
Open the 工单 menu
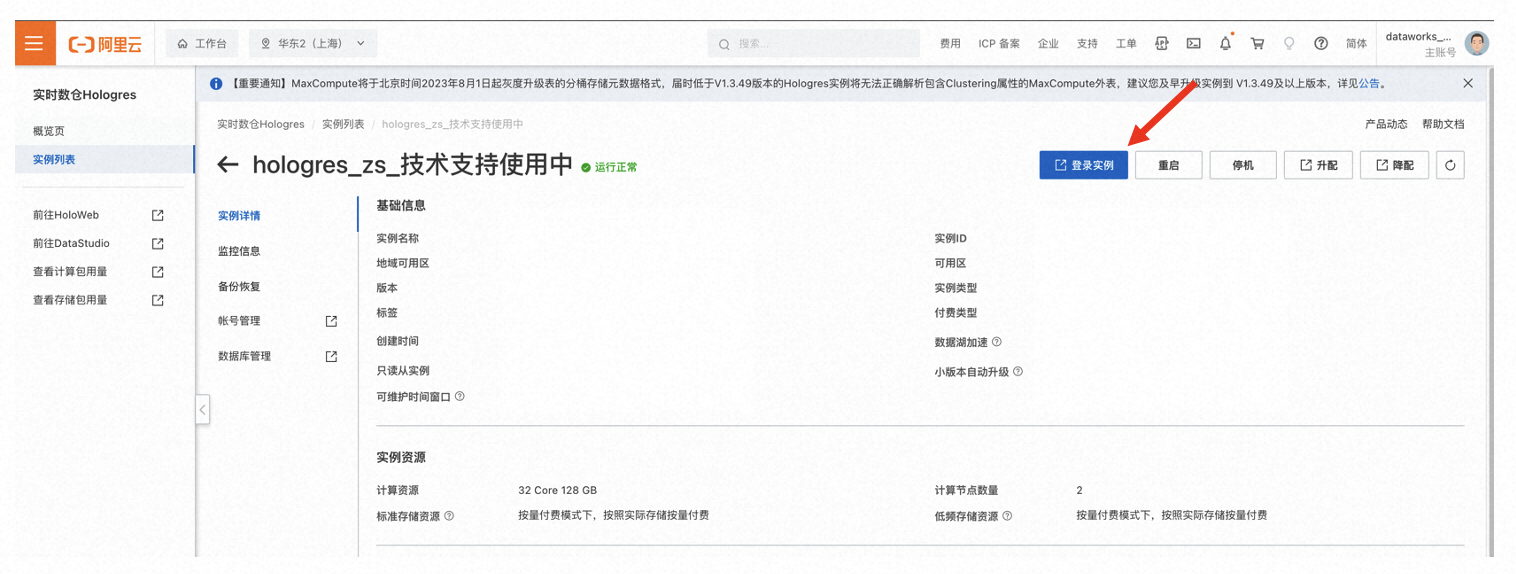tap(1126, 44)
